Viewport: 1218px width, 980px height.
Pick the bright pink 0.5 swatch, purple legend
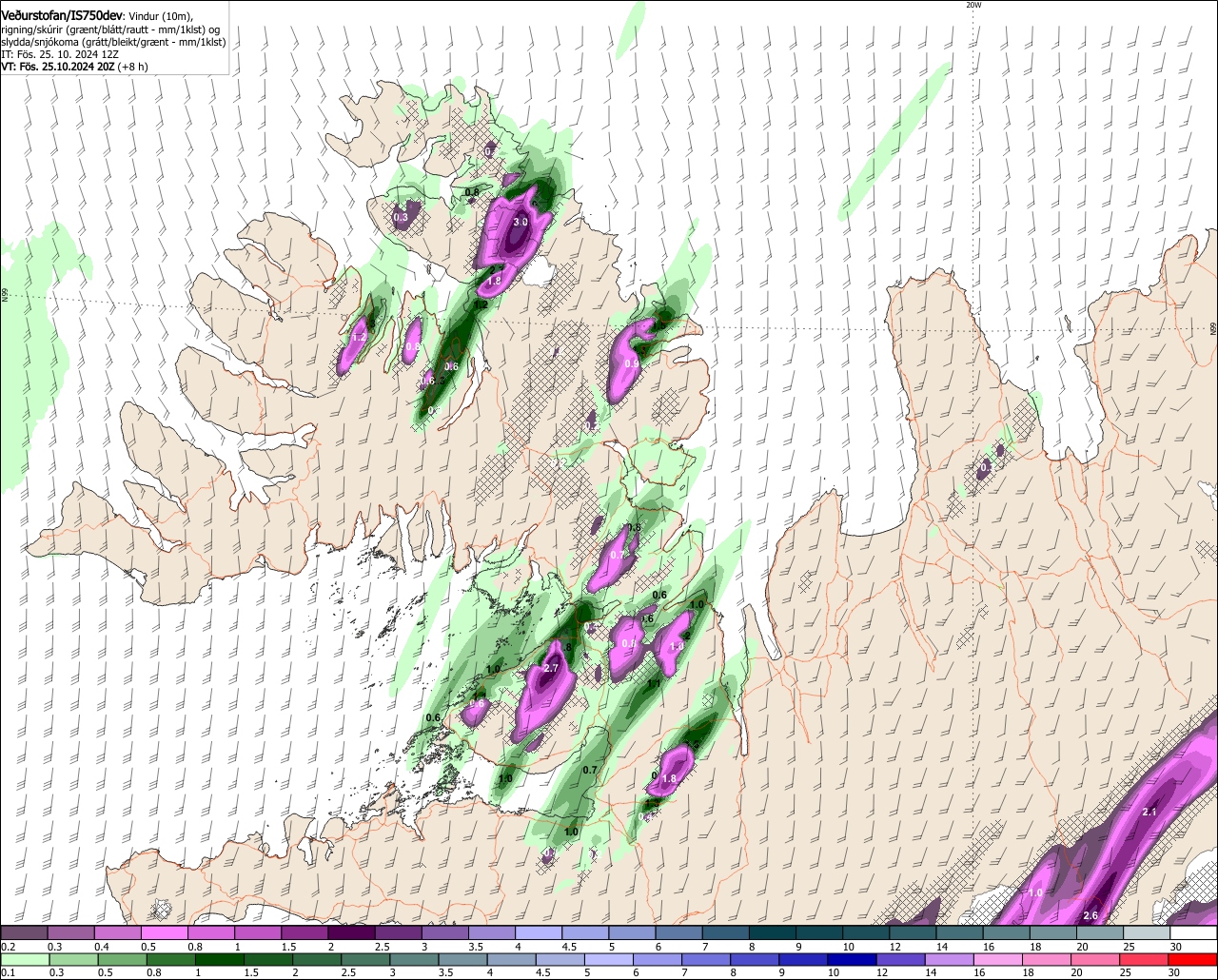[x=164, y=933]
